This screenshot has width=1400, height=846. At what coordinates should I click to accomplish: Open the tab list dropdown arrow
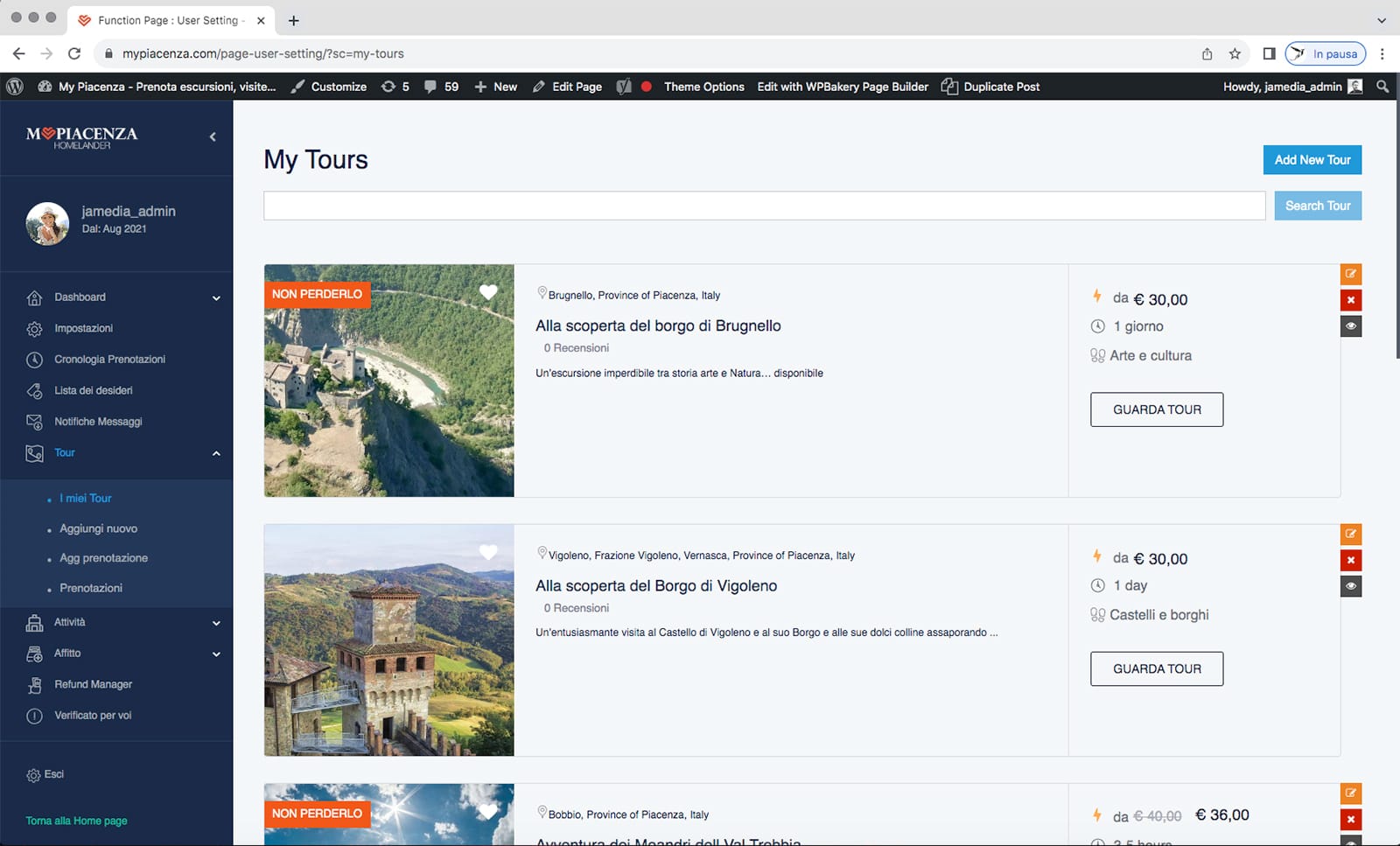pos(1382,20)
